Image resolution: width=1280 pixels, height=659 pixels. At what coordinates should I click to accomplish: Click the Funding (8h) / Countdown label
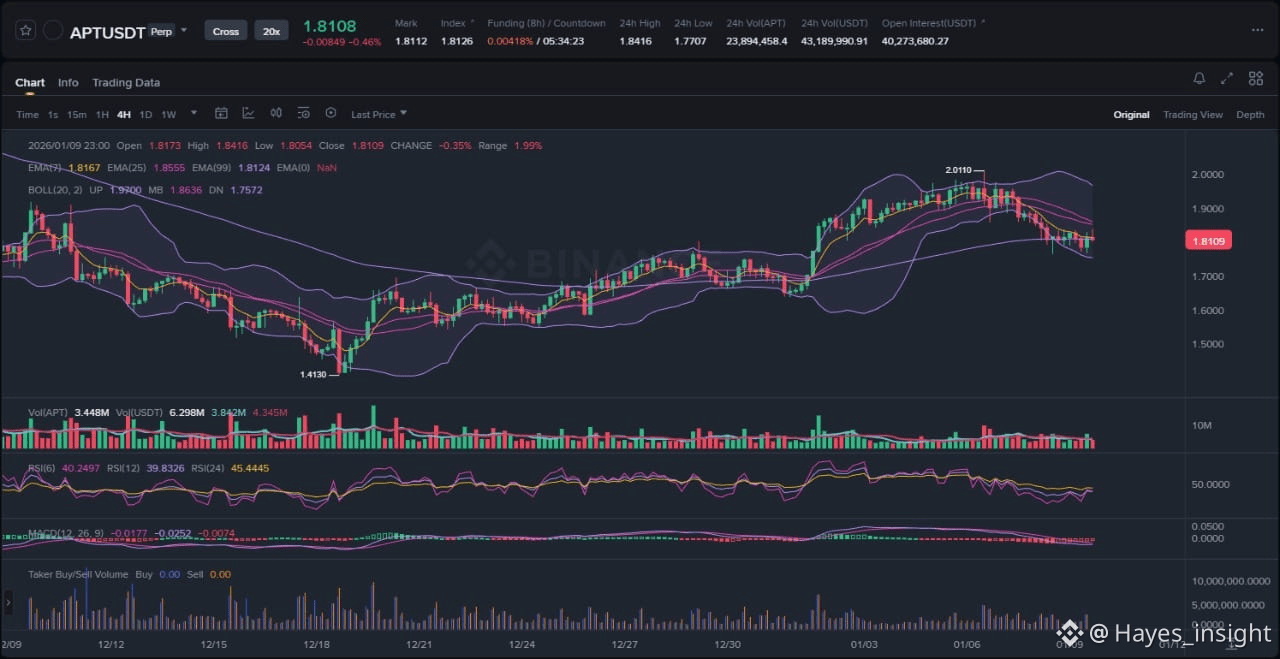click(x=546, y=23)
